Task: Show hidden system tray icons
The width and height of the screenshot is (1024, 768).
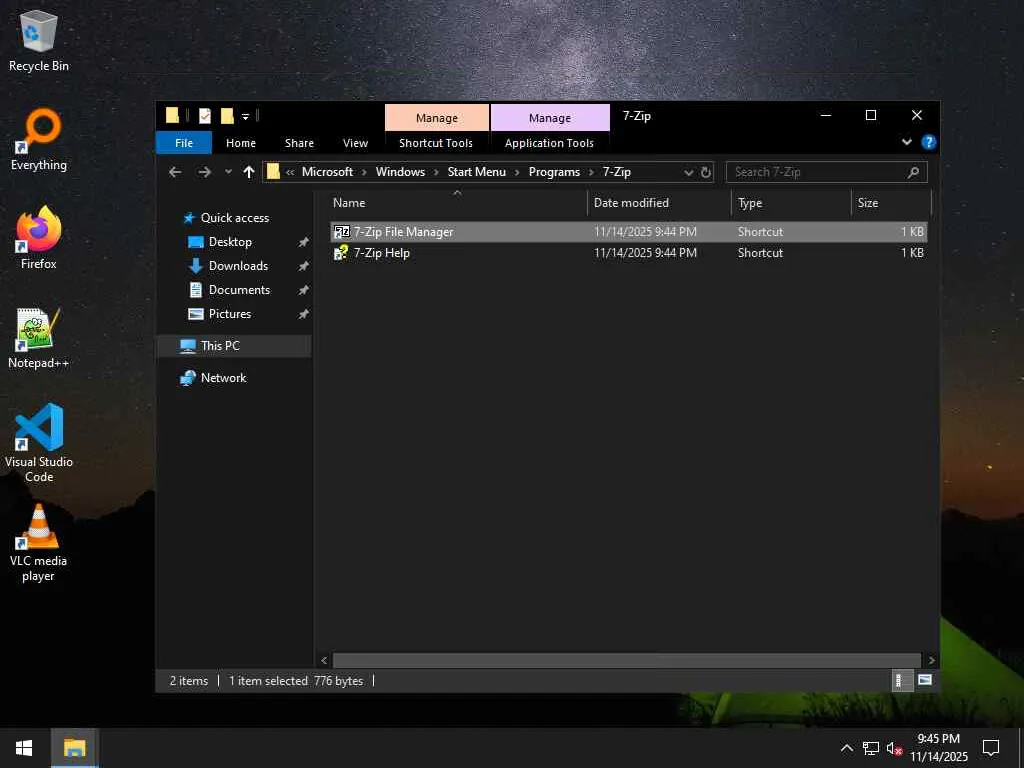Action: [846, 748]
